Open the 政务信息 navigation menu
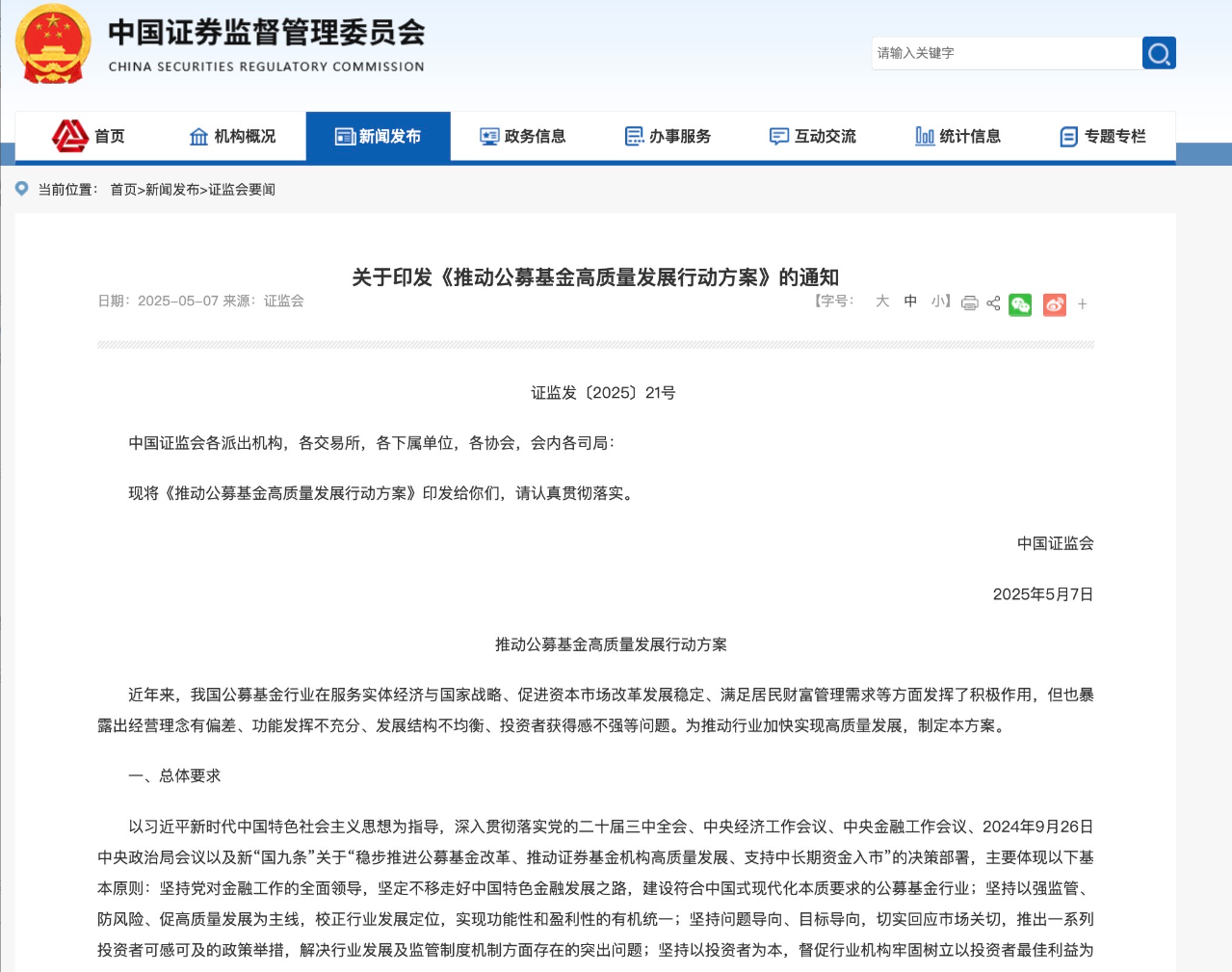This screenshot has height=972, width=1232. click(523, 137)
